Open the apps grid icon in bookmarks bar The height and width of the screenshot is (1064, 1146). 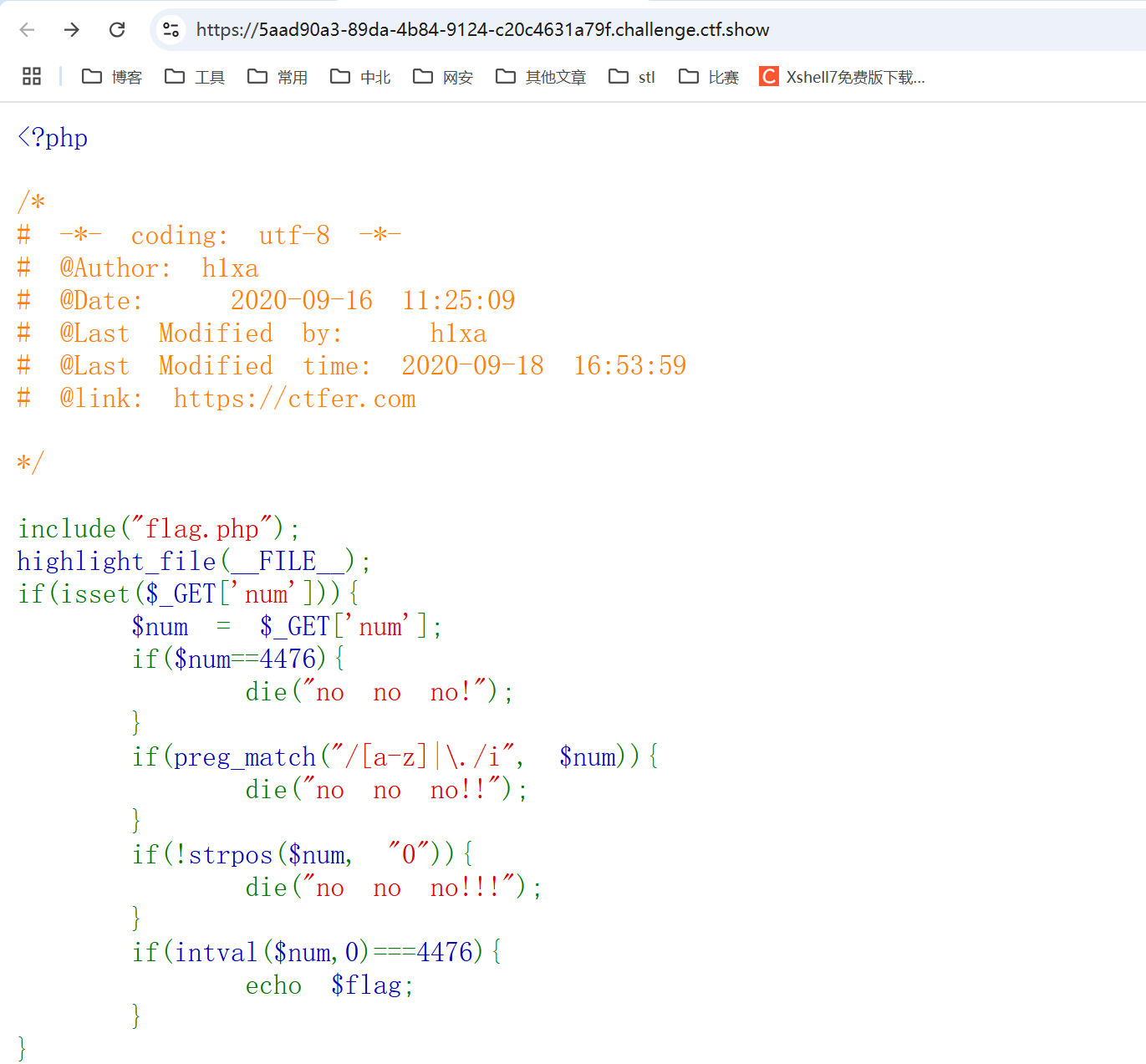click(32, 77)
